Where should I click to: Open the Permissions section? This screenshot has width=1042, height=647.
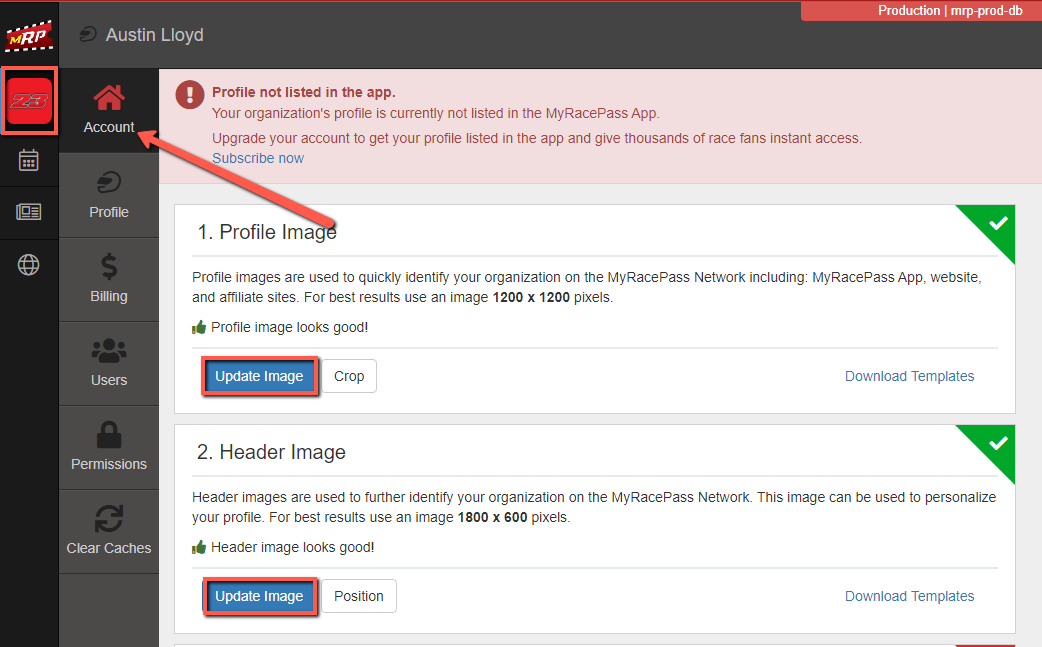click(109, 447)
